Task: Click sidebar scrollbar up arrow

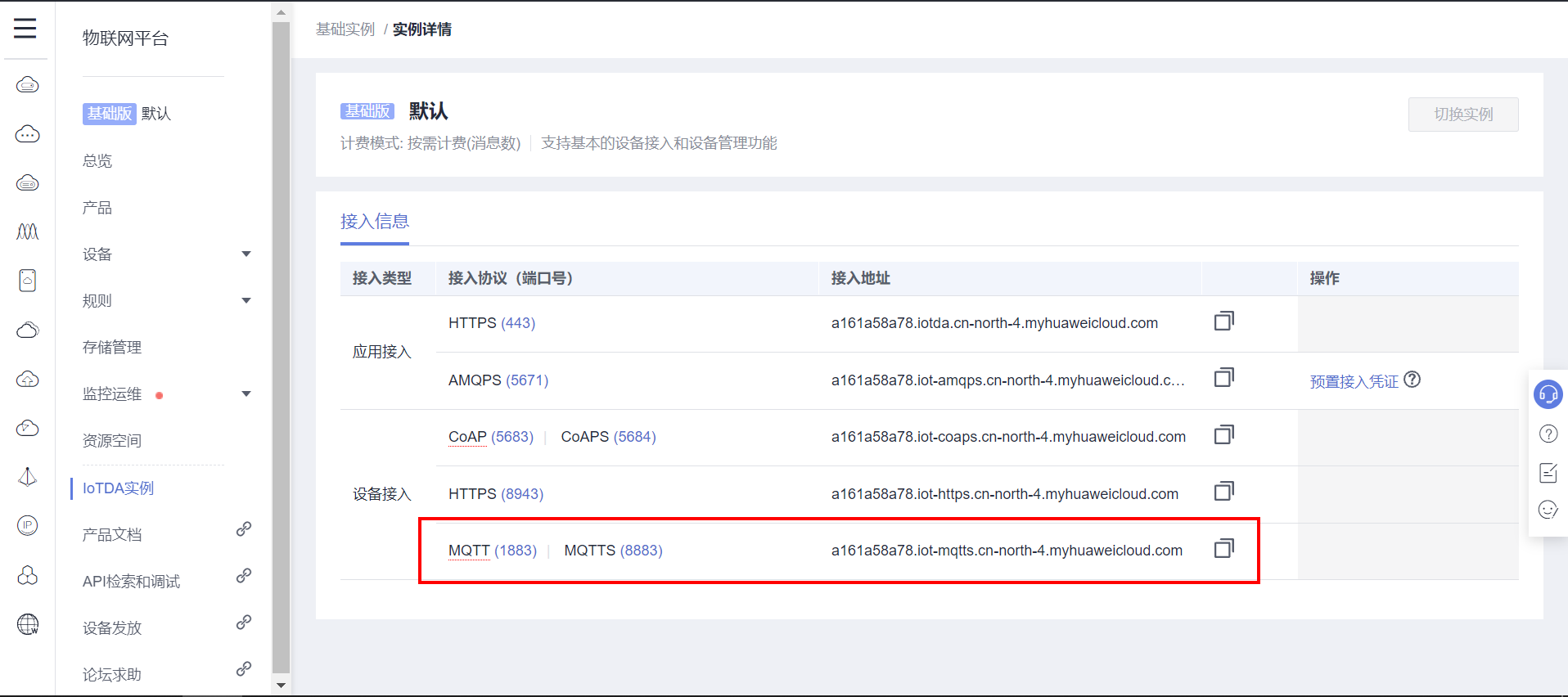Action: click(x=281, y=12)
